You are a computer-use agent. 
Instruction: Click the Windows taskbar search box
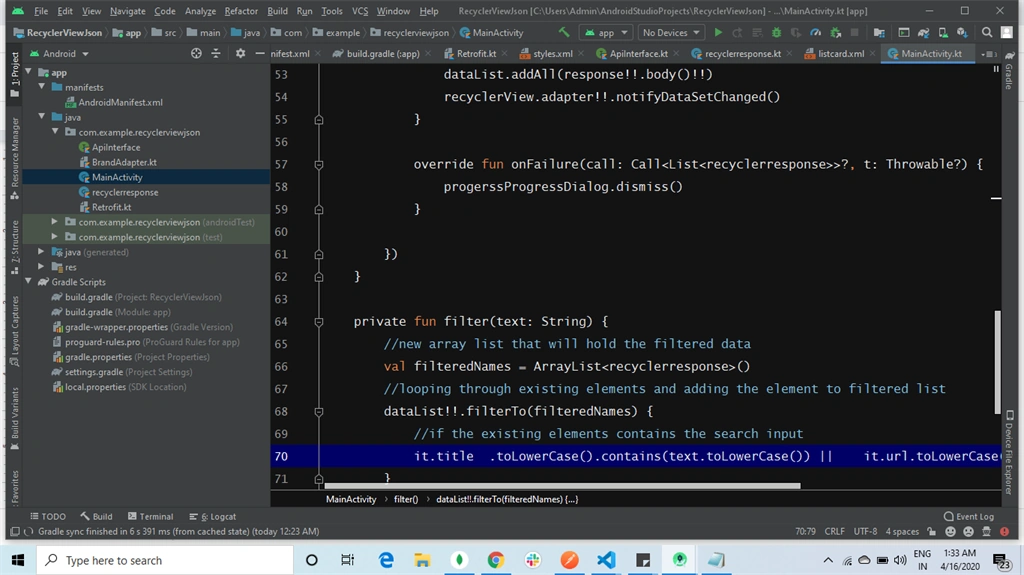(165, 560)
